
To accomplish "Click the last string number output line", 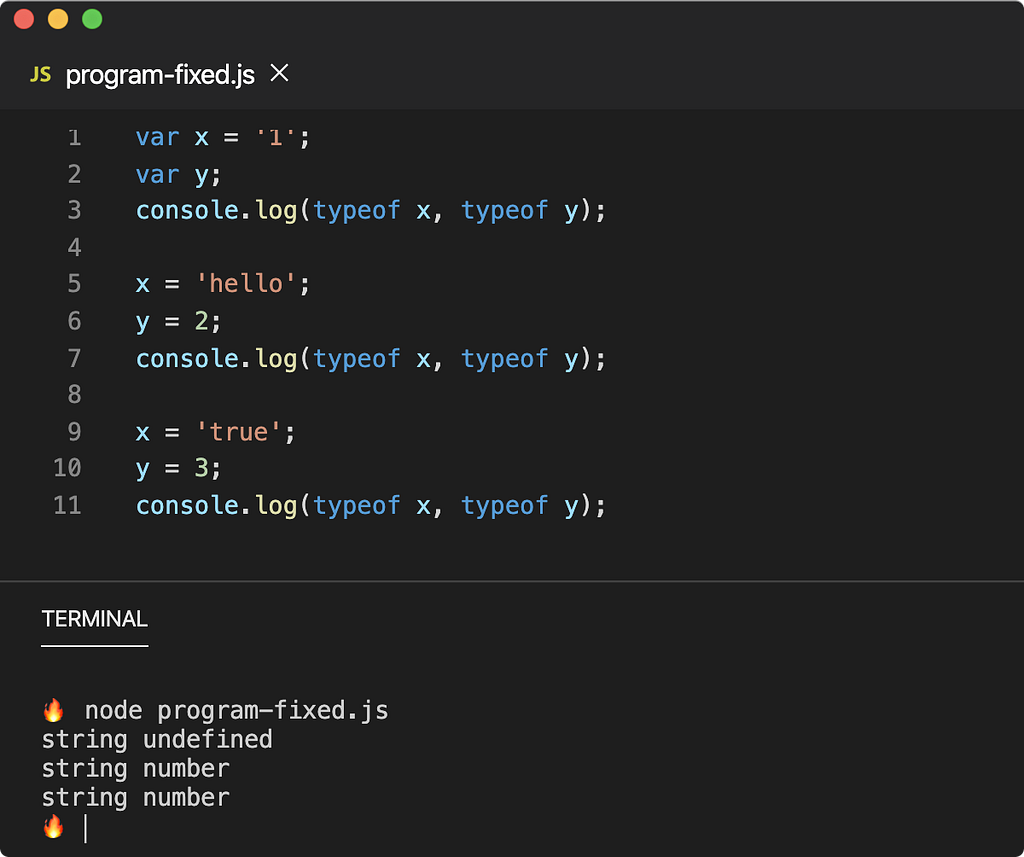I will click(135, 798).
